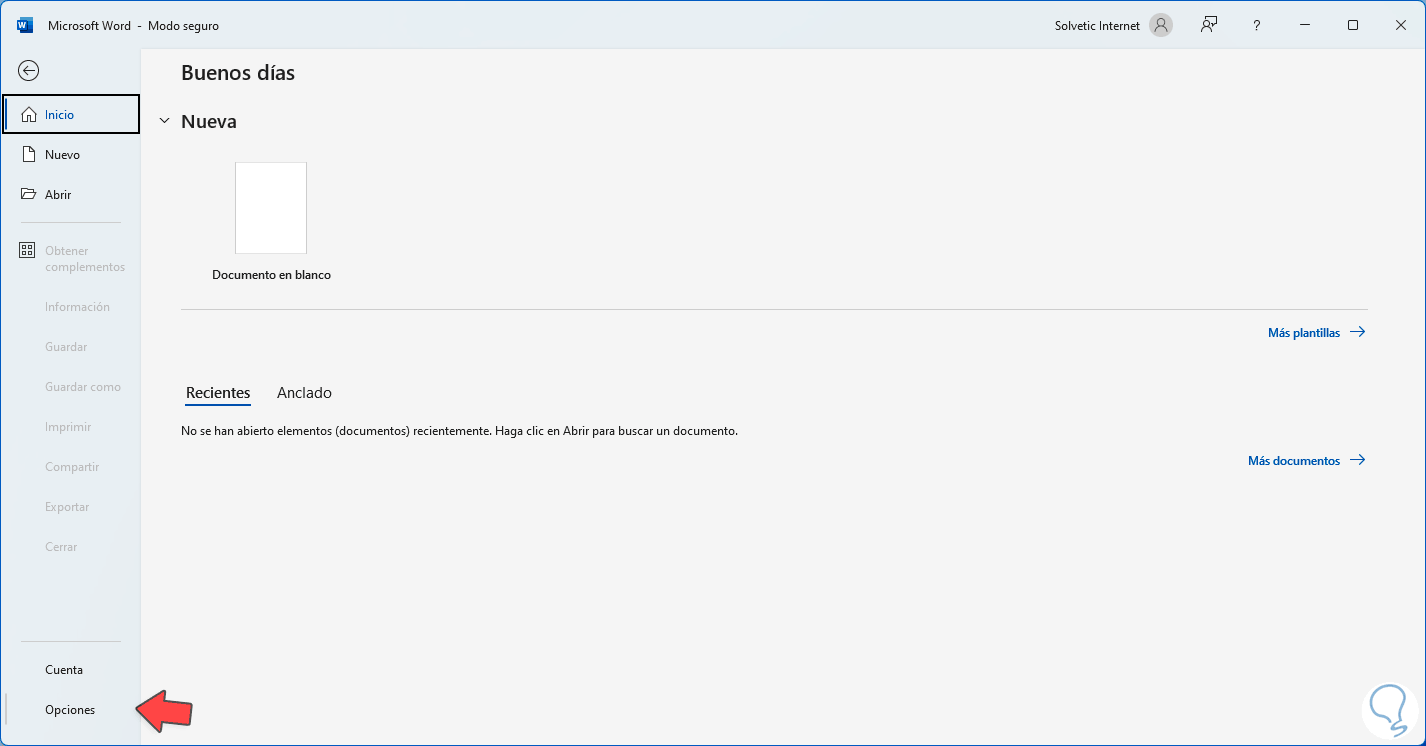Click the Help question mark icon
The height and width of the screenshot is (746, 1426).
coord(1256,25)
